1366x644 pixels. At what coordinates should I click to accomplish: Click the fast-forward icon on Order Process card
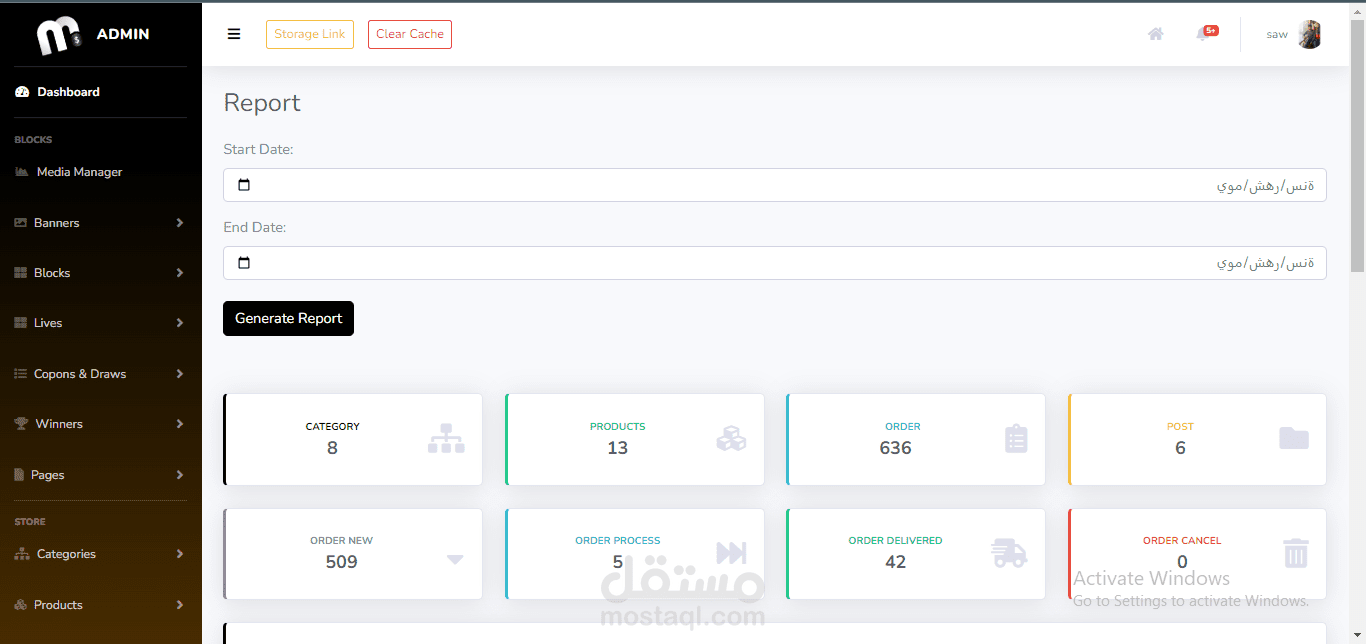click(731, 553)
